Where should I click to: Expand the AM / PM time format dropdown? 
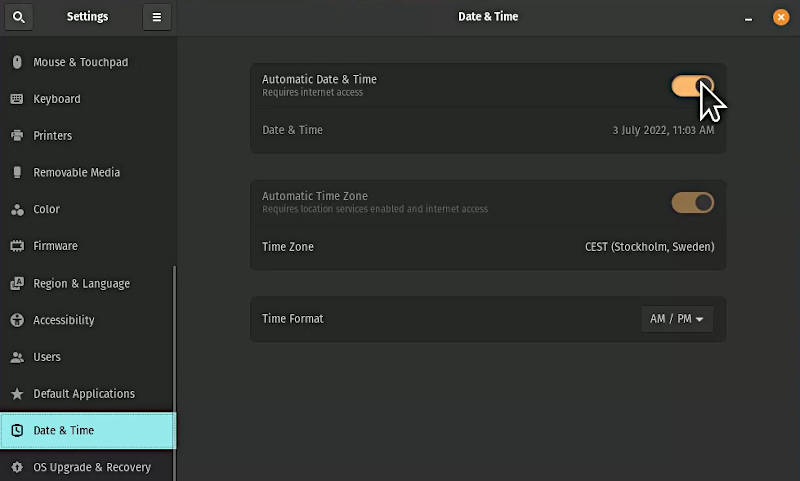pyautogui.click(x=677, y=319)
